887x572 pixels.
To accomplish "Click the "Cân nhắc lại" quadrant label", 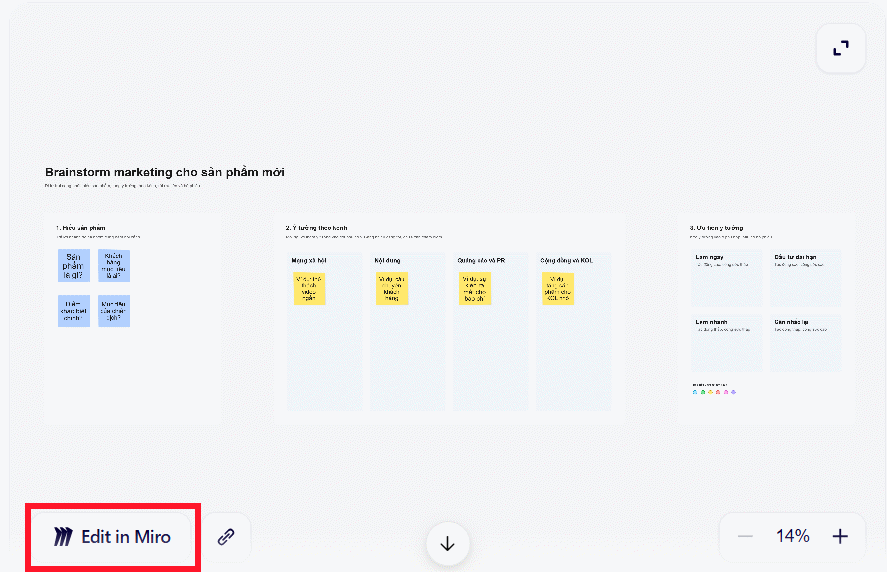I will (791, 322).
